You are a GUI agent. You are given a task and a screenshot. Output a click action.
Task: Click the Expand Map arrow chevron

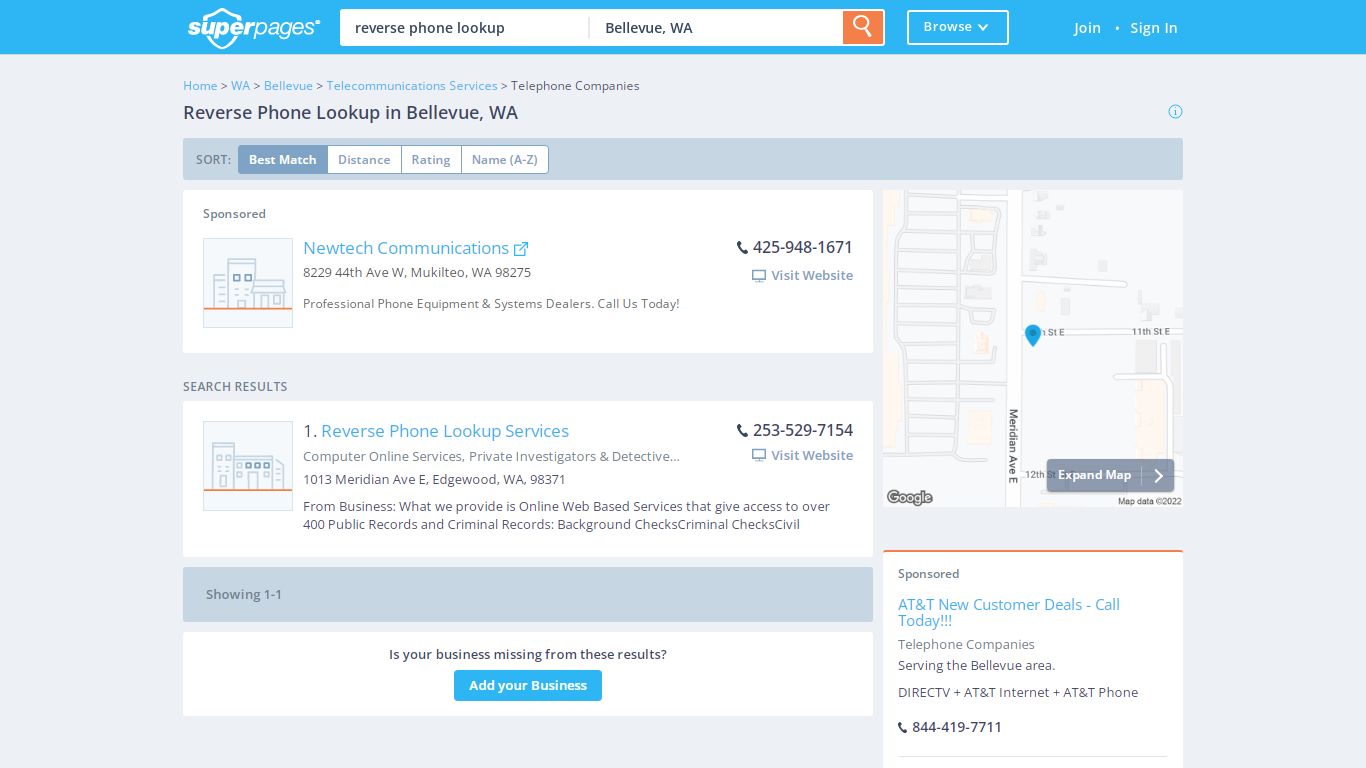click(x=1159, y=476)
